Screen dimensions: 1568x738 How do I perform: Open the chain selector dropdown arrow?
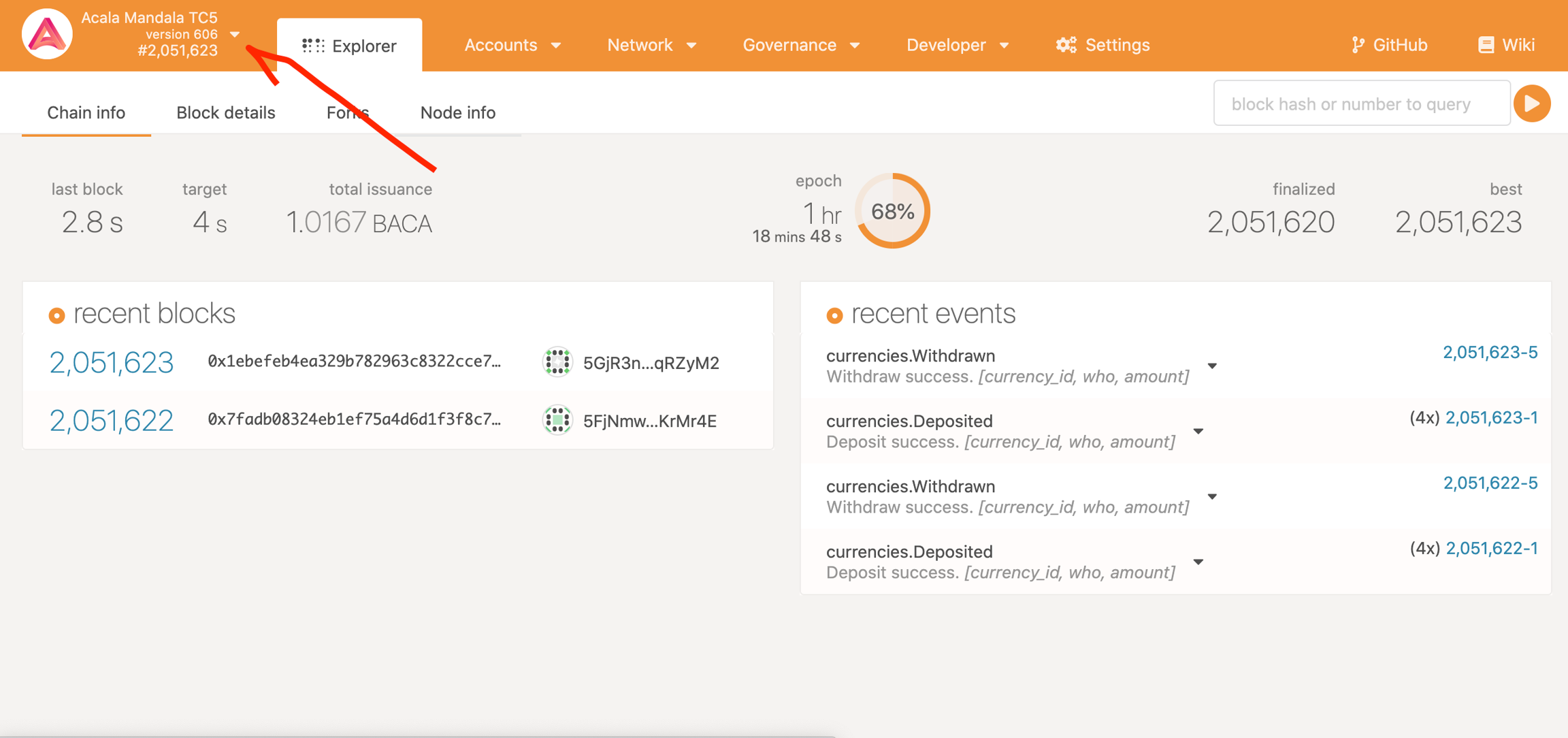click(x=235, y=34)
